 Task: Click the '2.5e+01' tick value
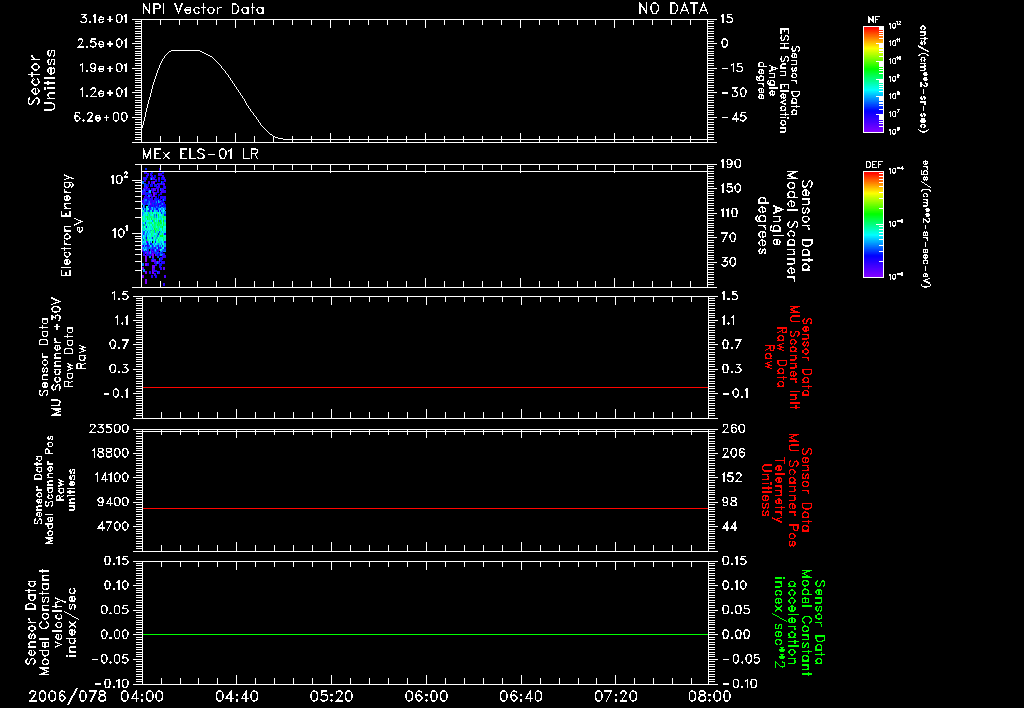(104, 43)
